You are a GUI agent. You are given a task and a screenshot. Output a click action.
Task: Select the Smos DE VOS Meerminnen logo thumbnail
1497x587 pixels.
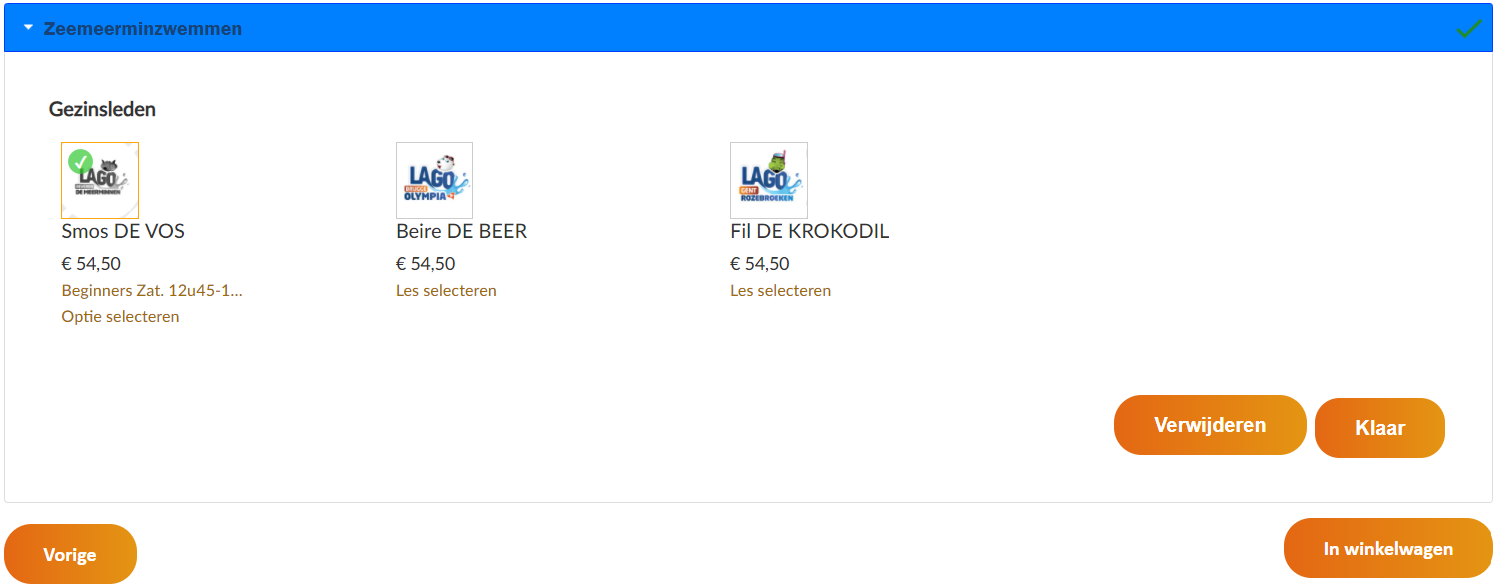pyautogui.click(x=100, y=180)
